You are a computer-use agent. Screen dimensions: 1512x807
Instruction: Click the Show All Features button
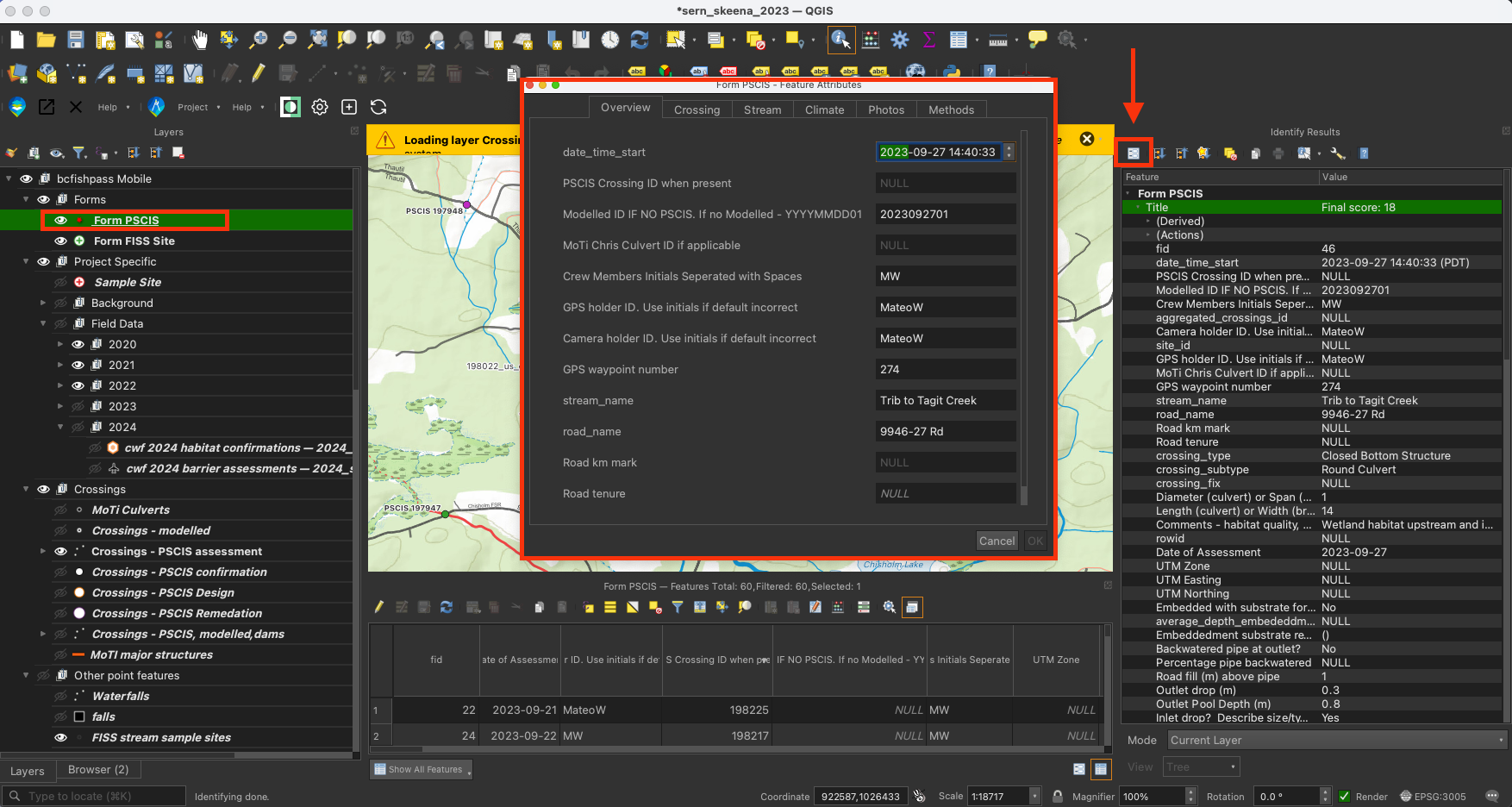422,769
